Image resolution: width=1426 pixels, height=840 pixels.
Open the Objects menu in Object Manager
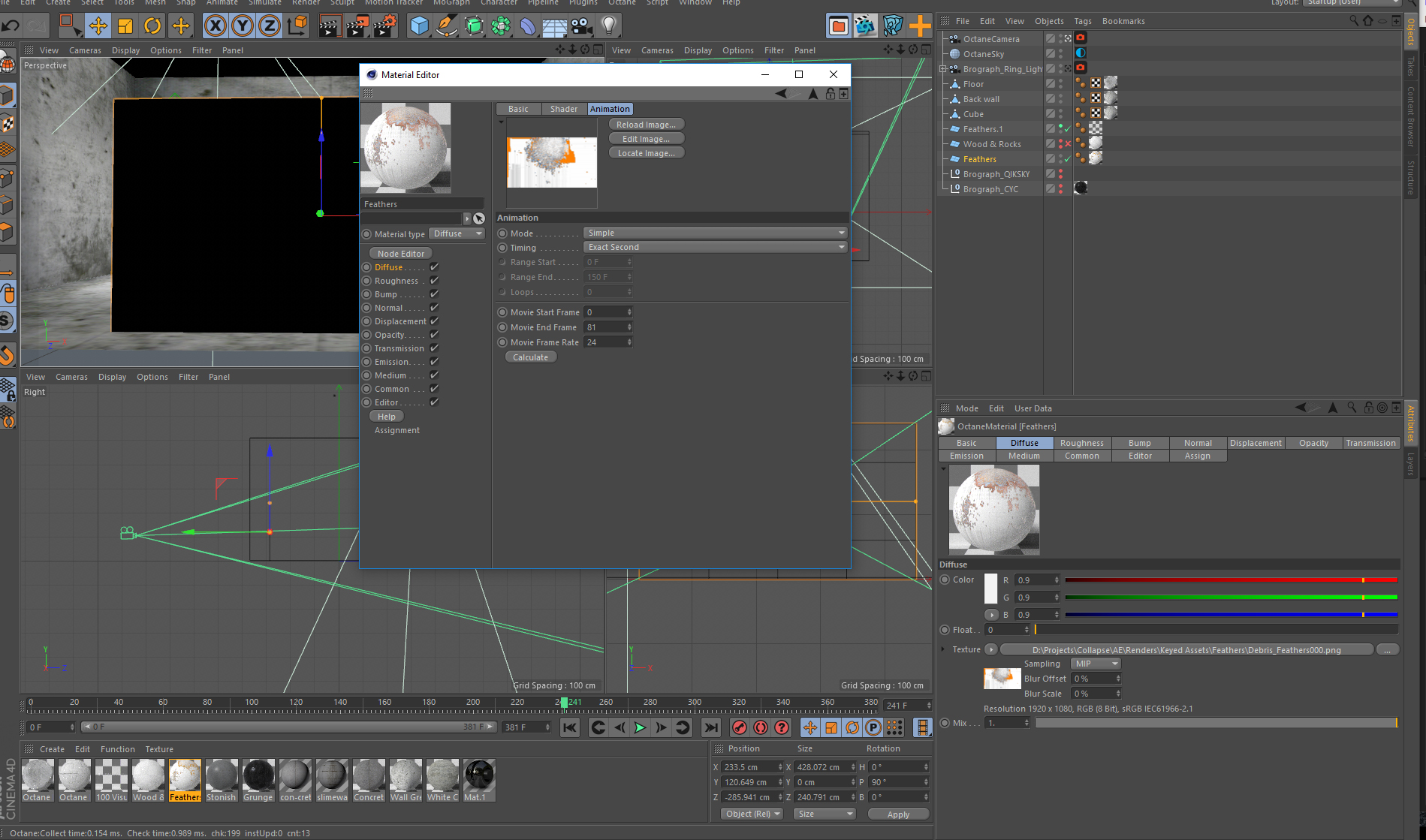[1048, 21]
